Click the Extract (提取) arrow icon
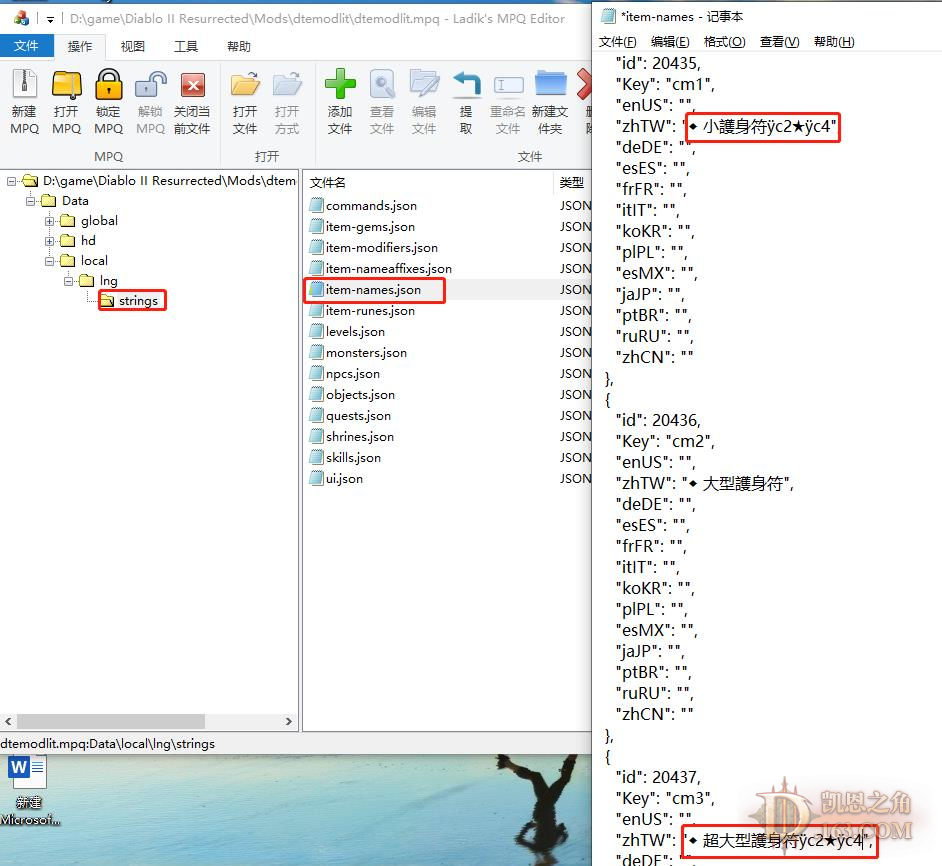This screenshot has width=942, height=866. pyautogui.click(x=466, y=84)
